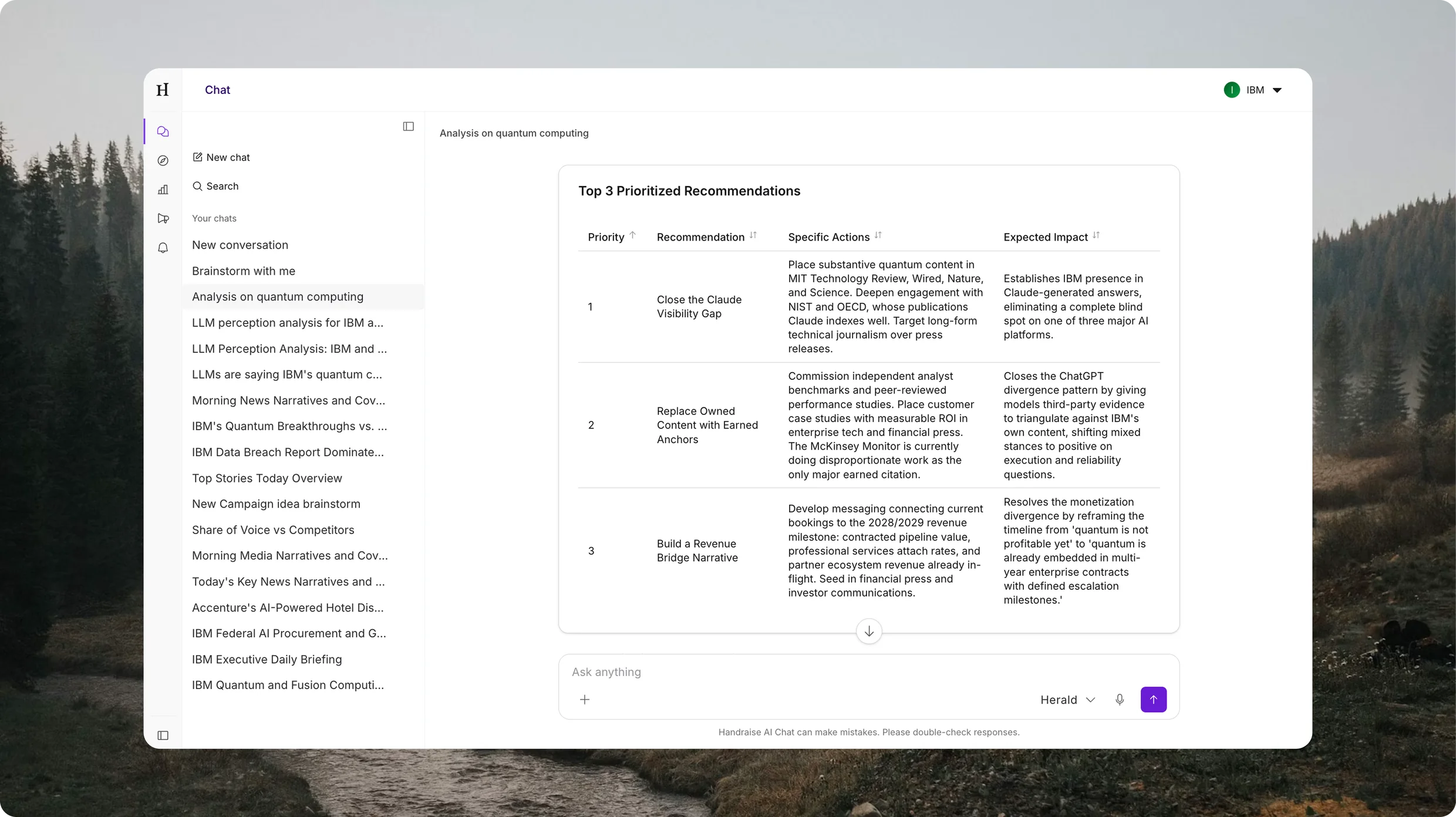Click the New chat button
The width and height of the screenshot is (1456, 817).
point(221,157)
